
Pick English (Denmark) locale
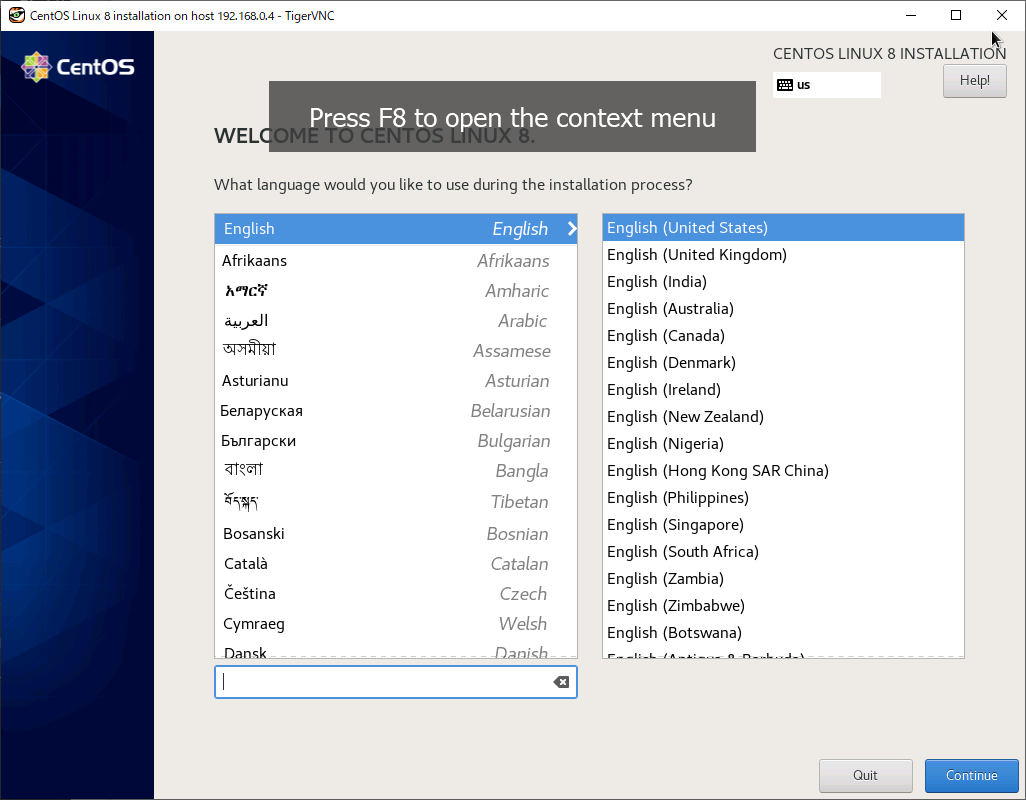(x=783, y=362)
